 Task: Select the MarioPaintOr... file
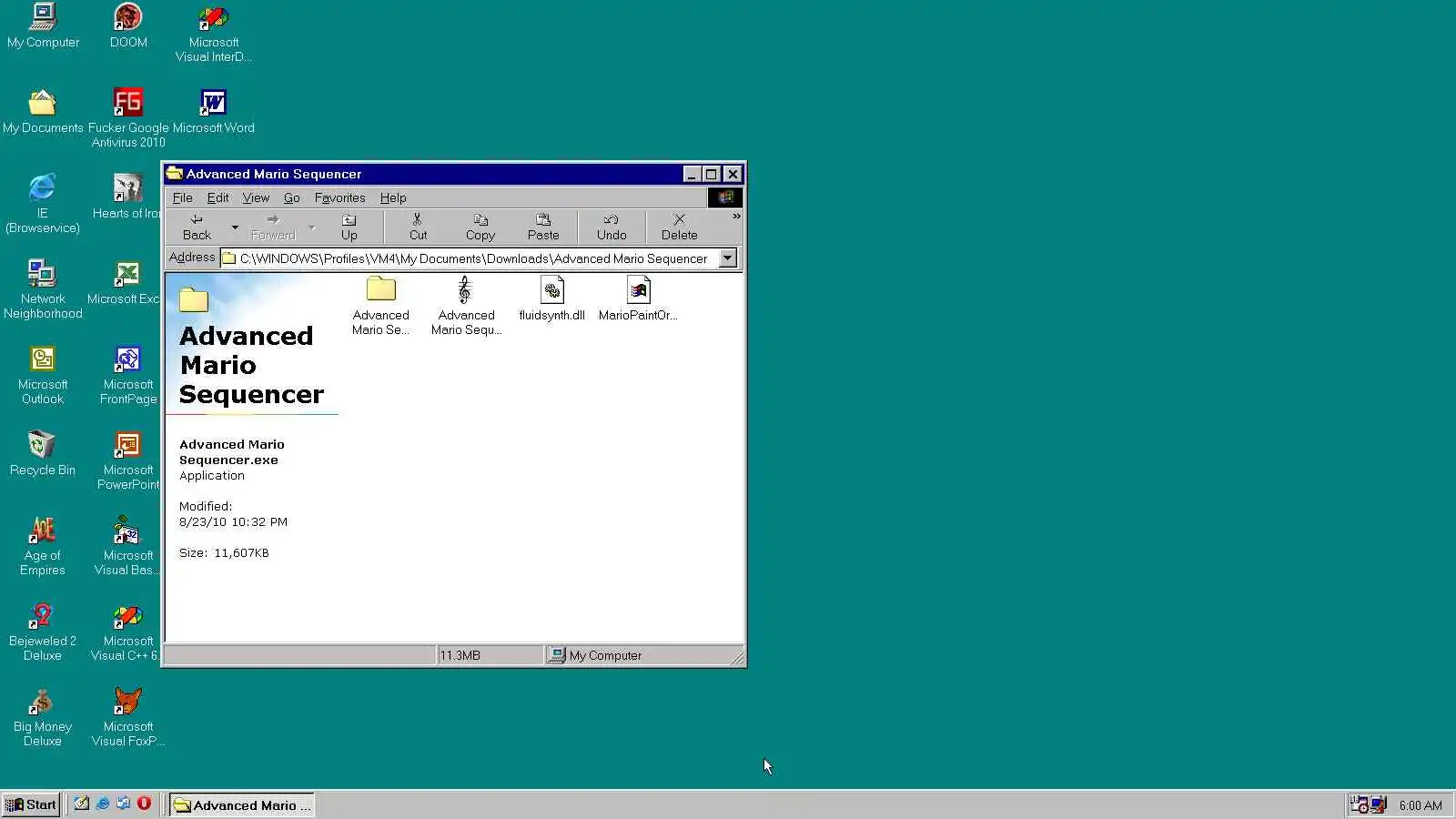[x=638, y=299]
